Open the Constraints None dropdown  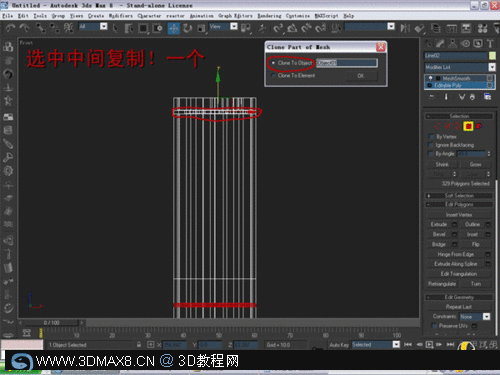click(487, 316)
